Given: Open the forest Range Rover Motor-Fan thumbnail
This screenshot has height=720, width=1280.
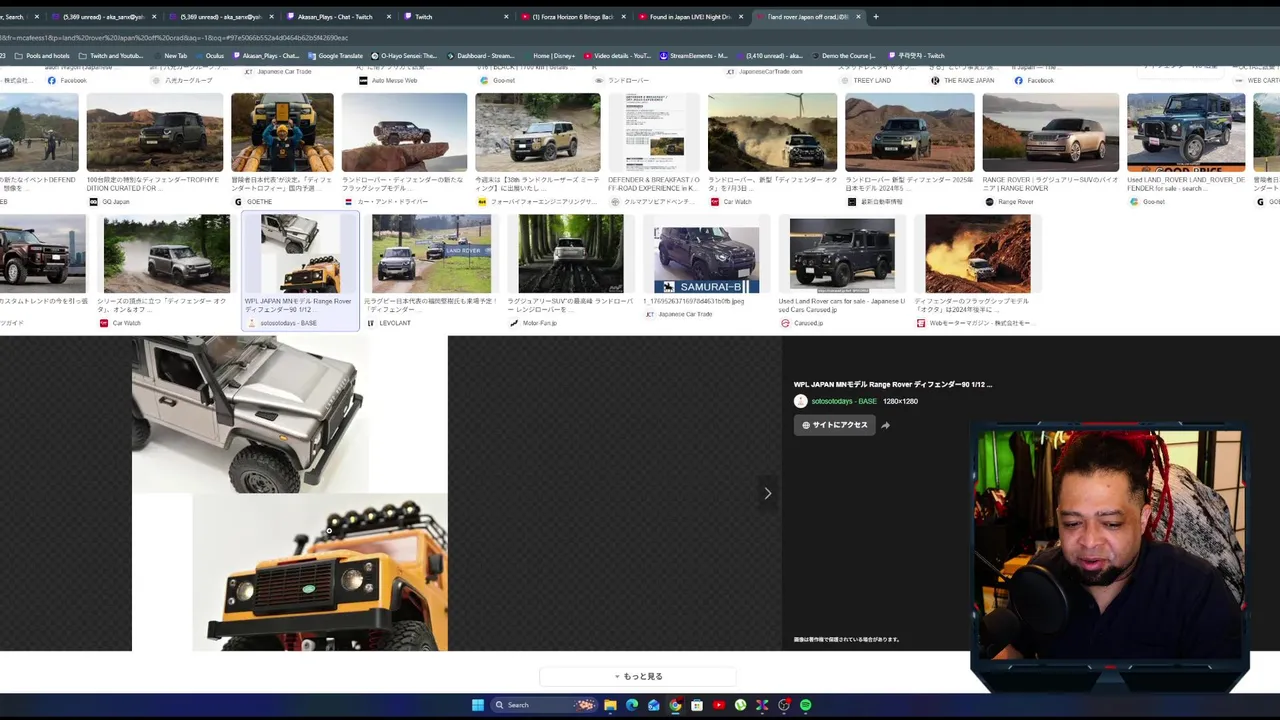Looking at the screenshot, I should click(570, 254).
